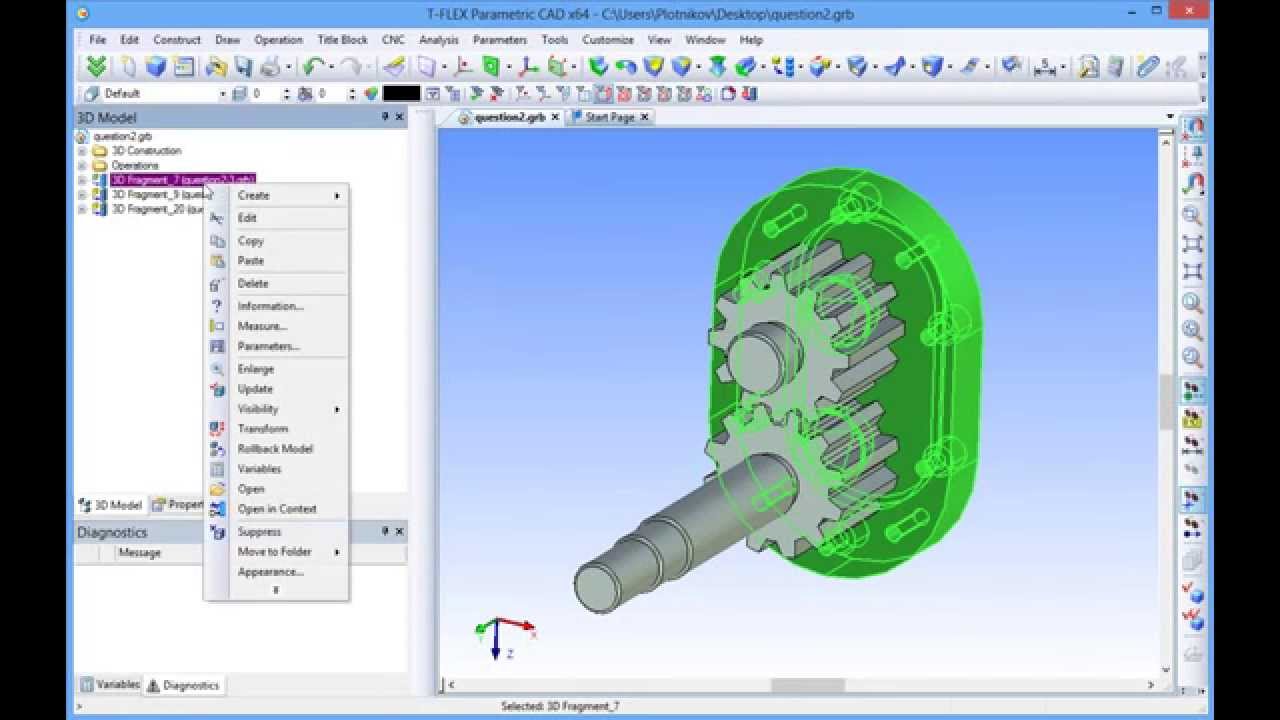This screenshot has height=720, width=1280.
Task: Expand the Operations folder
Action: tap(82, 166)
